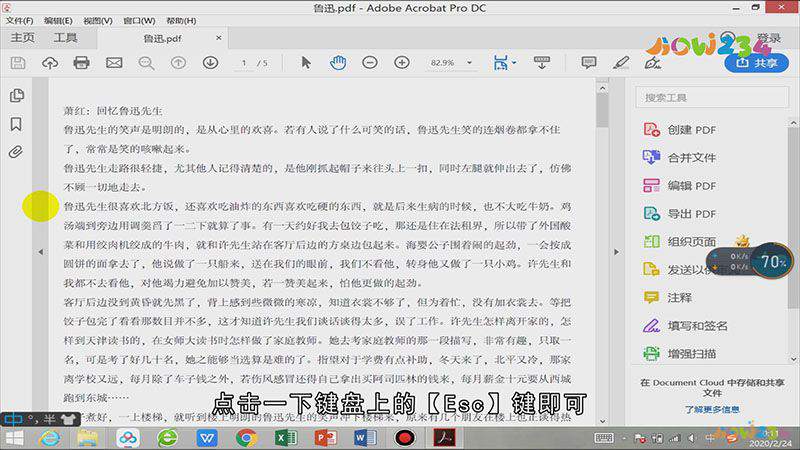Click the 共享 share button
The height and width of the screenshot is (450, 800).
[757, 63]
